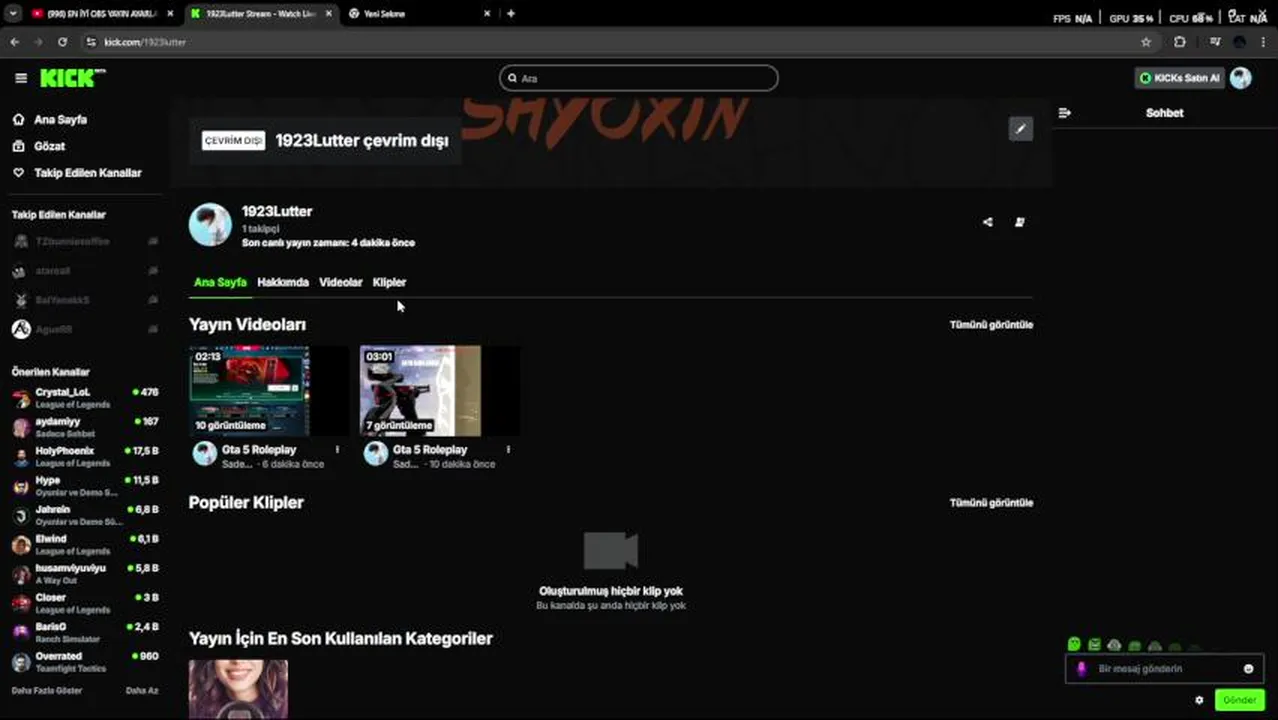Open the category thumbnail under Son Kullanılan Kategoriler
The width and height of the screenshot is (1278, 720).
(238, 688)
